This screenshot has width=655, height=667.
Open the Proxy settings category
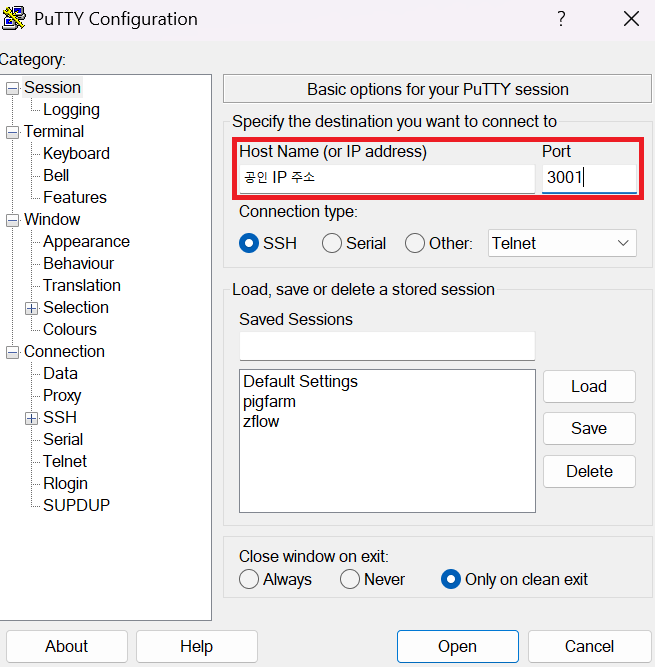click(x=62, y=396)
